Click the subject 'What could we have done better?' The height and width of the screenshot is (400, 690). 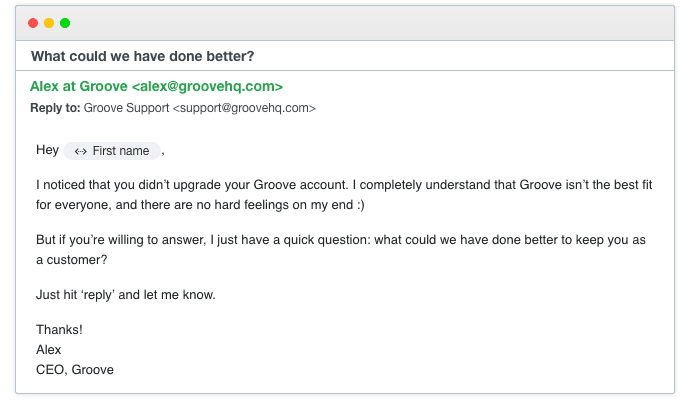coord(142,55)
